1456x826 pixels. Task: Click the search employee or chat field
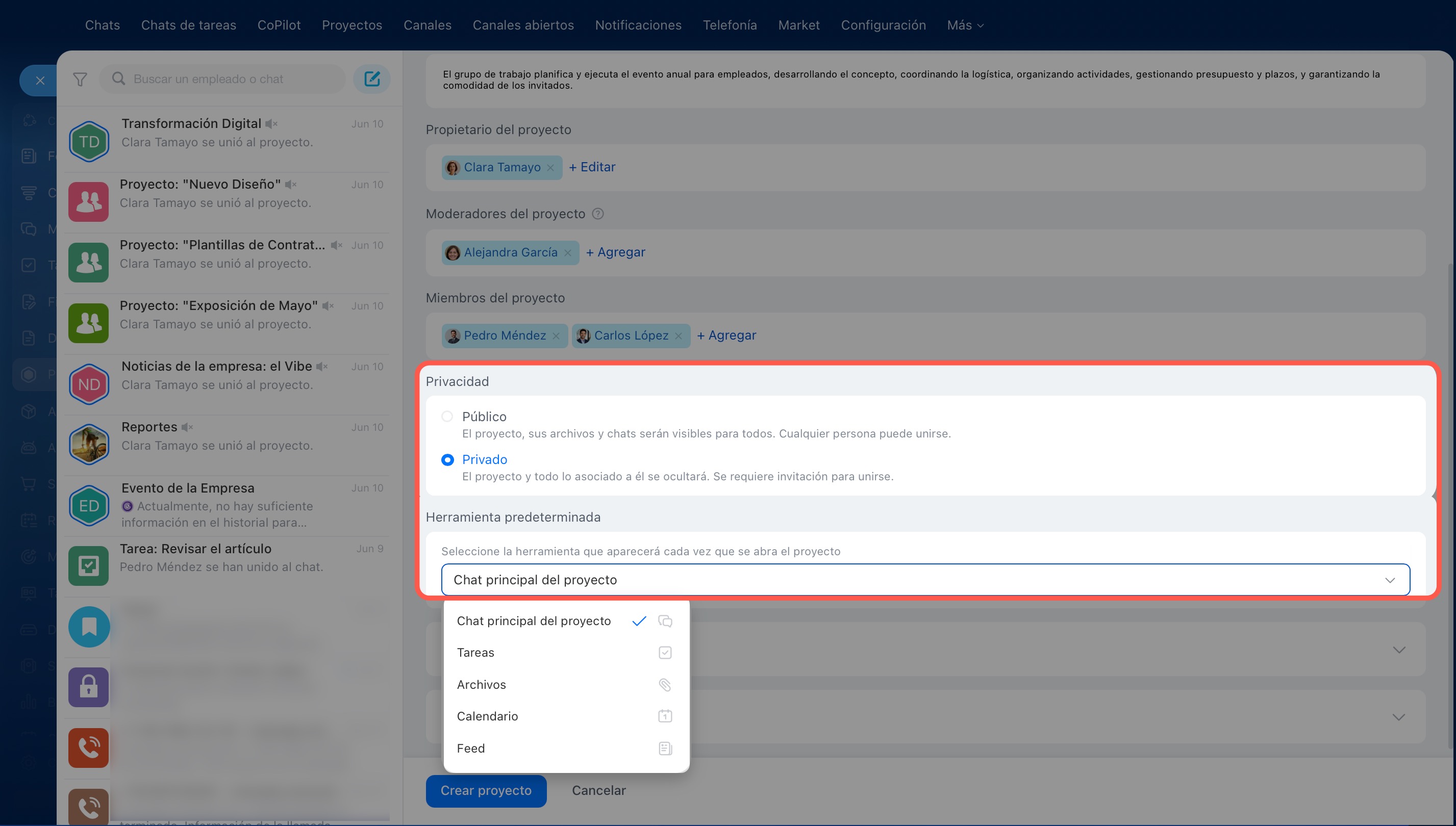coord(222,79)
